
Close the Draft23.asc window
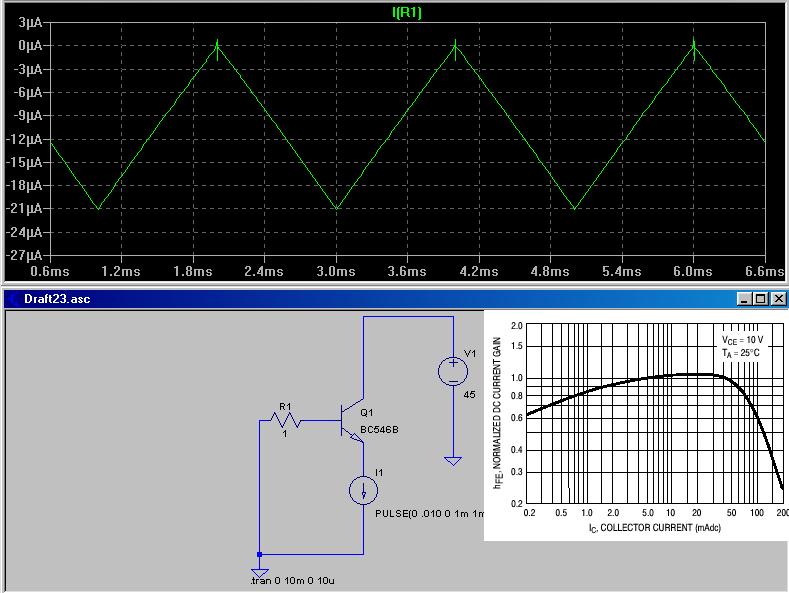778,299
